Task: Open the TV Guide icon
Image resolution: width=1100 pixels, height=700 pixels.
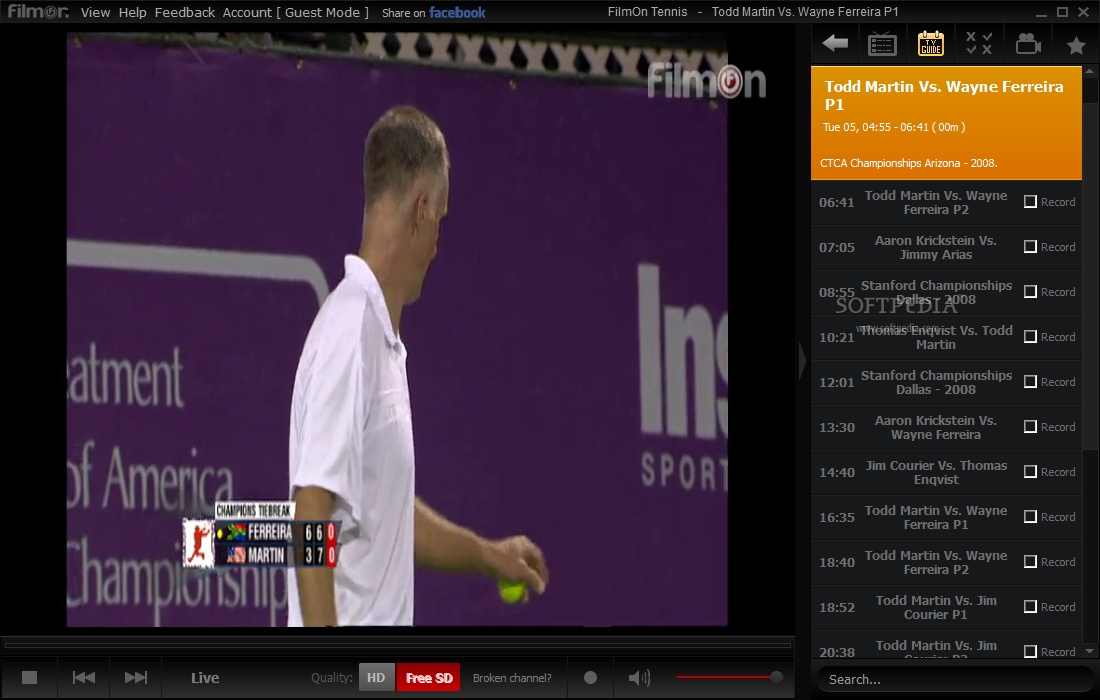Action: click(931, 43)
